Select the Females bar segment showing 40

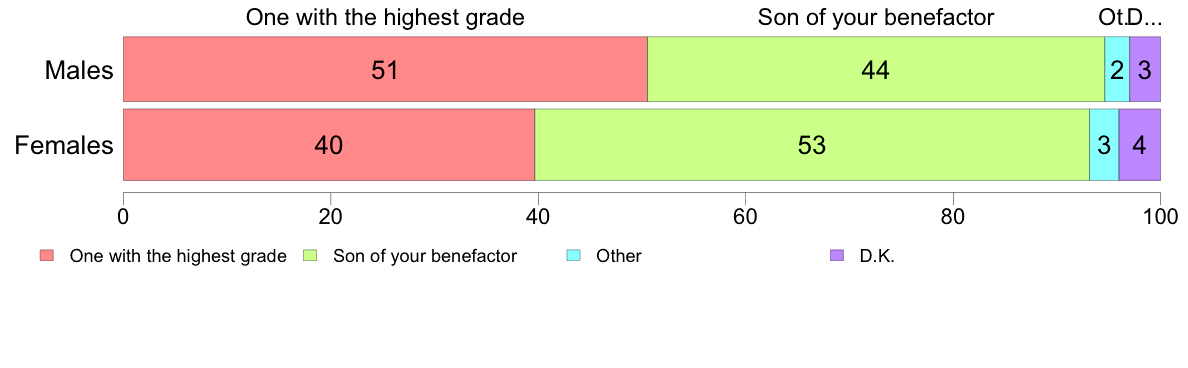[x=329, y=145]
